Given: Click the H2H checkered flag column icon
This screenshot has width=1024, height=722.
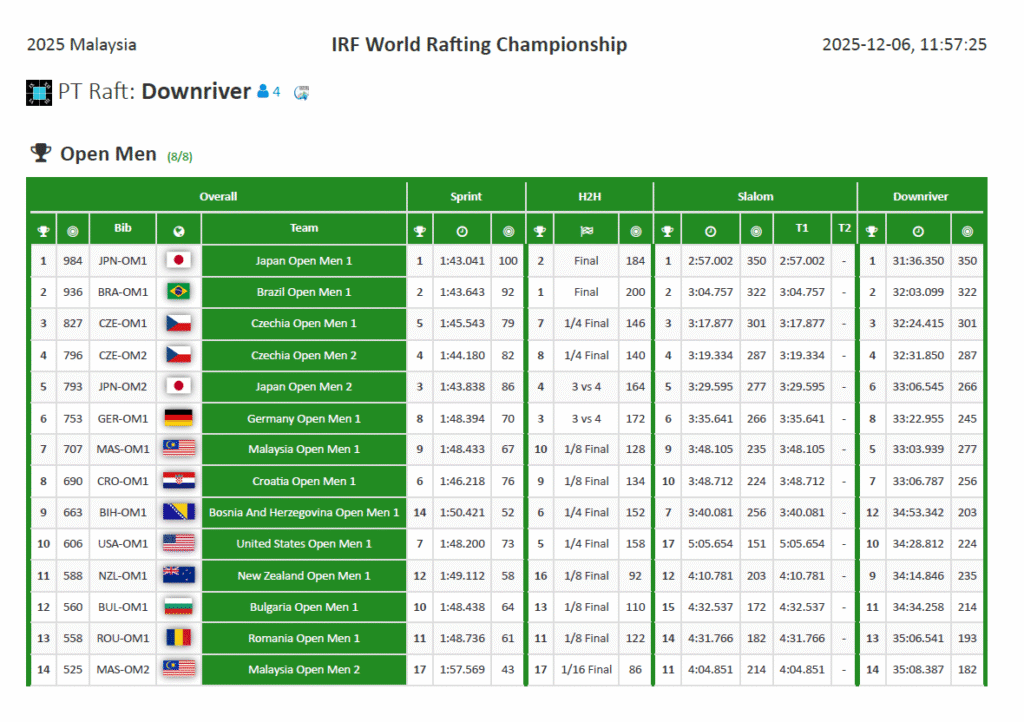Looking at the screenshot, I should coord(586,231).
